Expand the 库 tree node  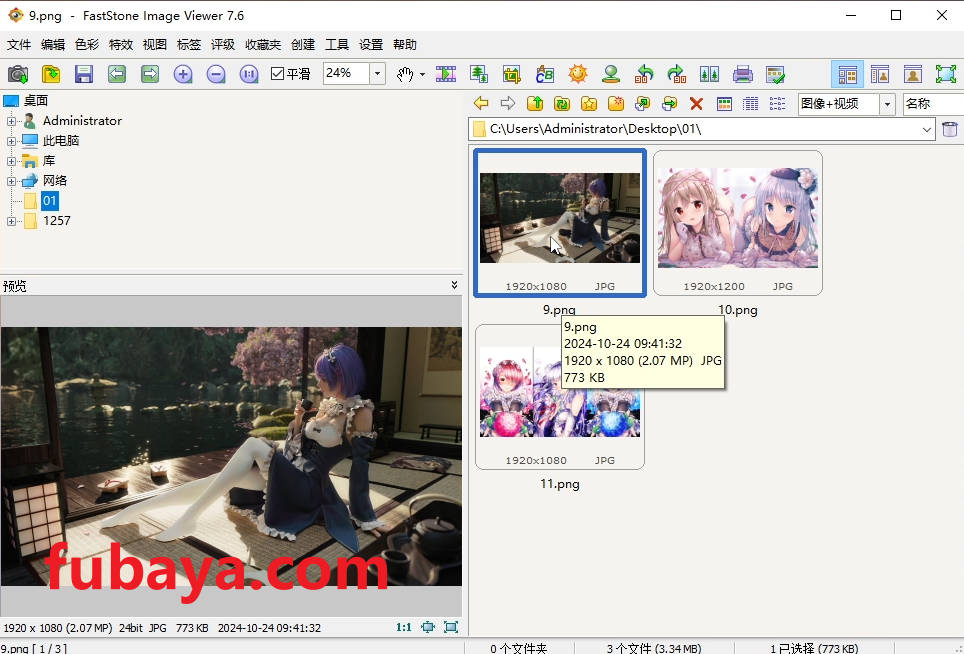tap(11, 161)
